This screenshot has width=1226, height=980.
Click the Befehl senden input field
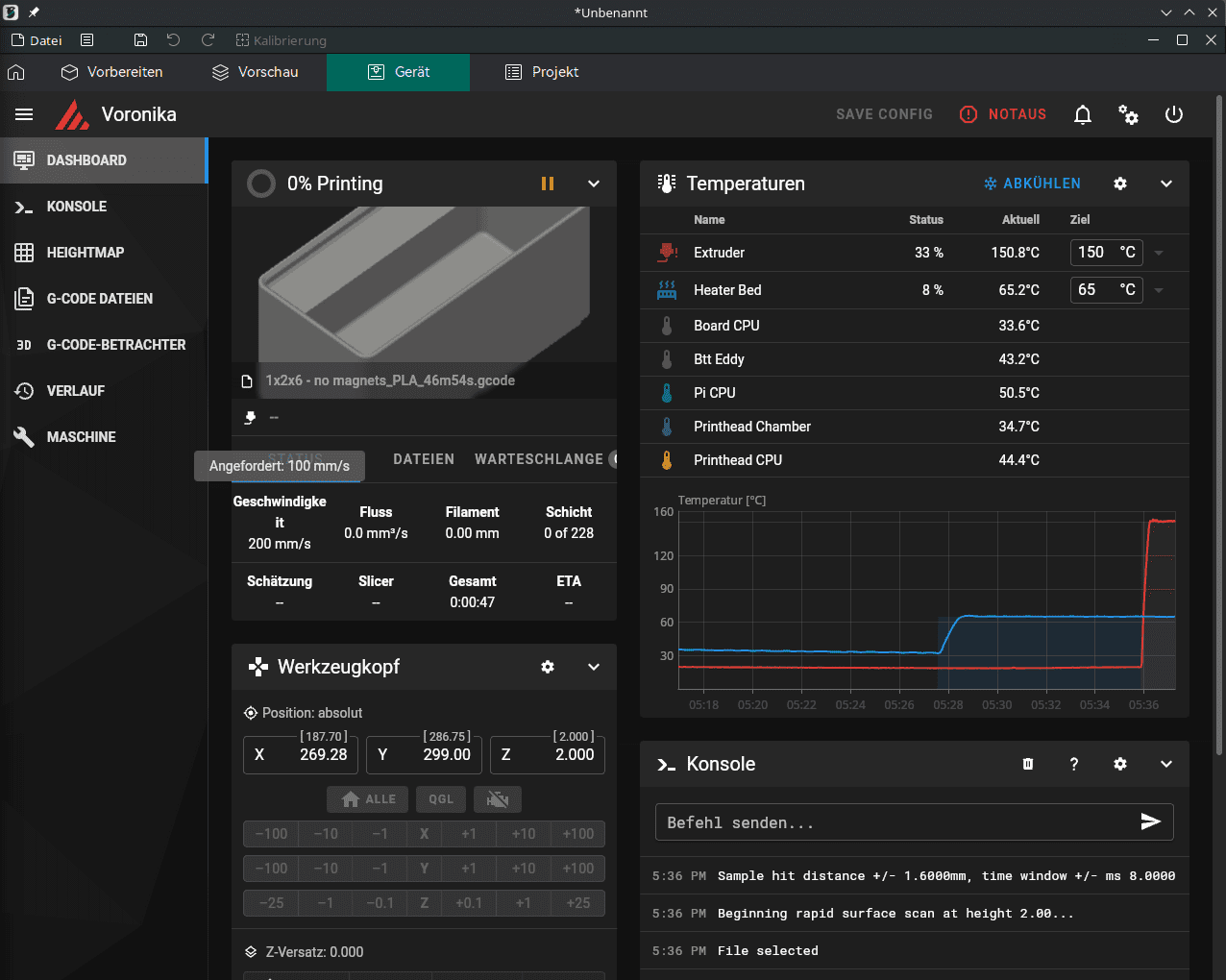pos(894,822)
